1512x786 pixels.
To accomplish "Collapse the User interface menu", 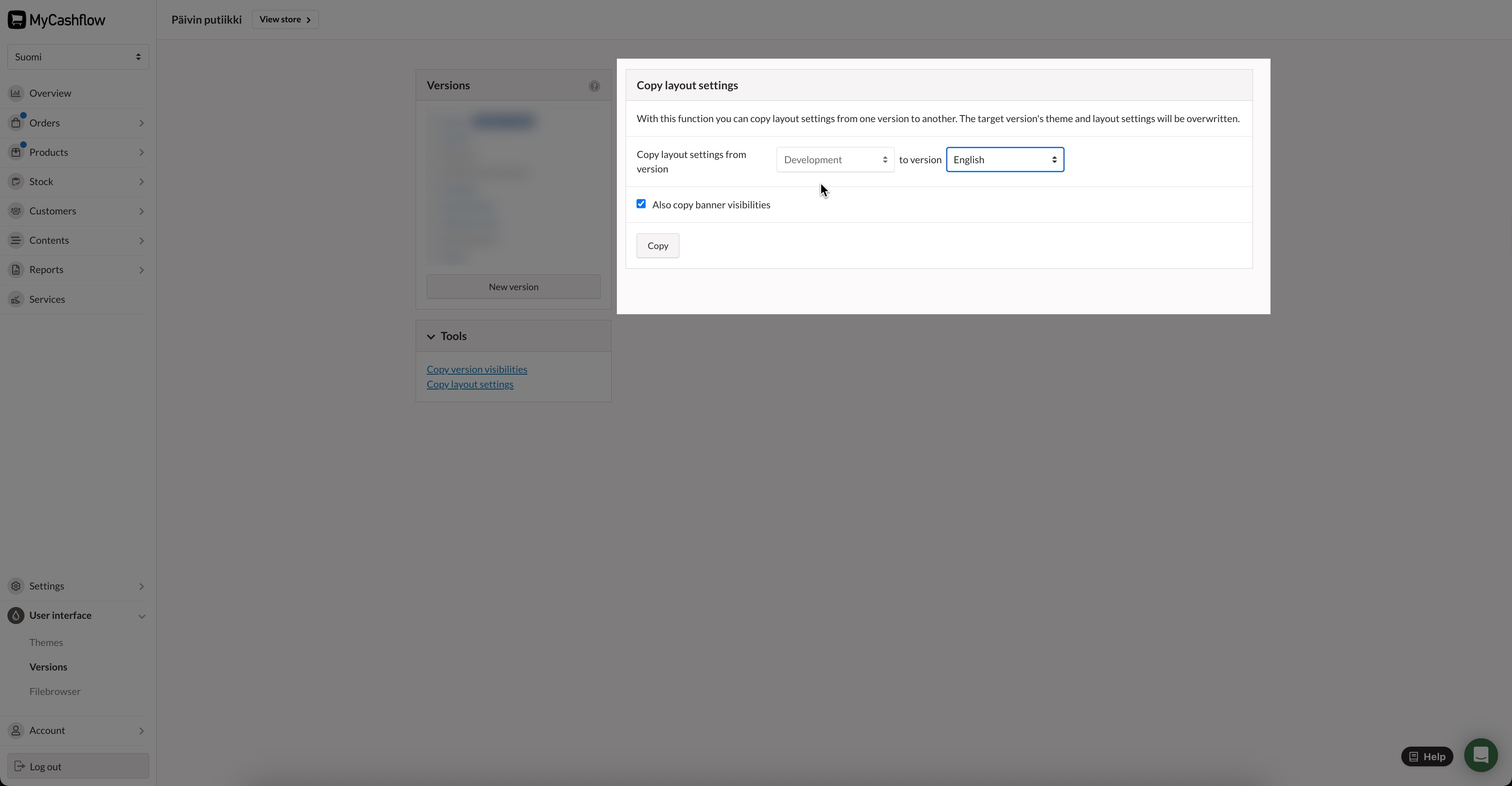I will pos(141,616).
